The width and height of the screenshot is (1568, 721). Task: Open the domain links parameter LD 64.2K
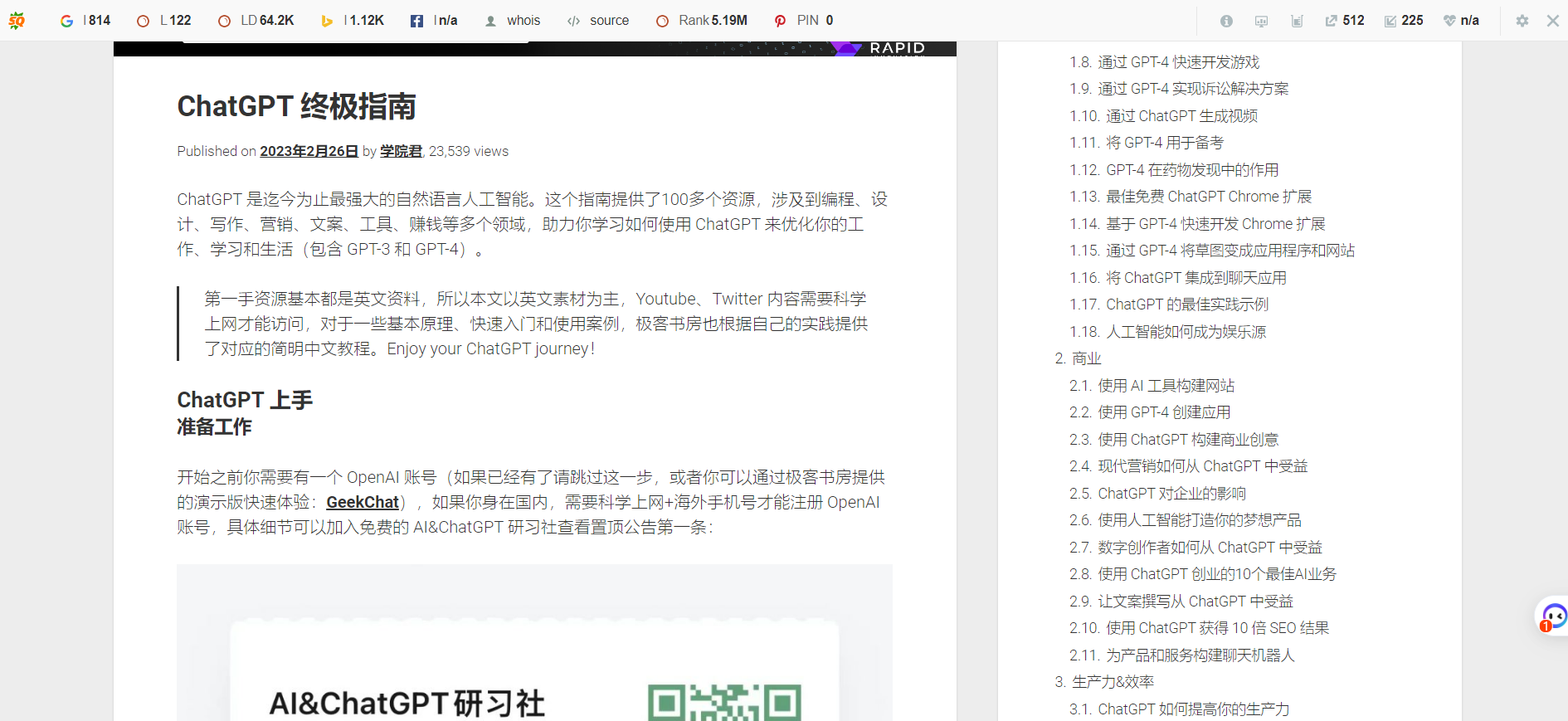click(x=256, y=21)
